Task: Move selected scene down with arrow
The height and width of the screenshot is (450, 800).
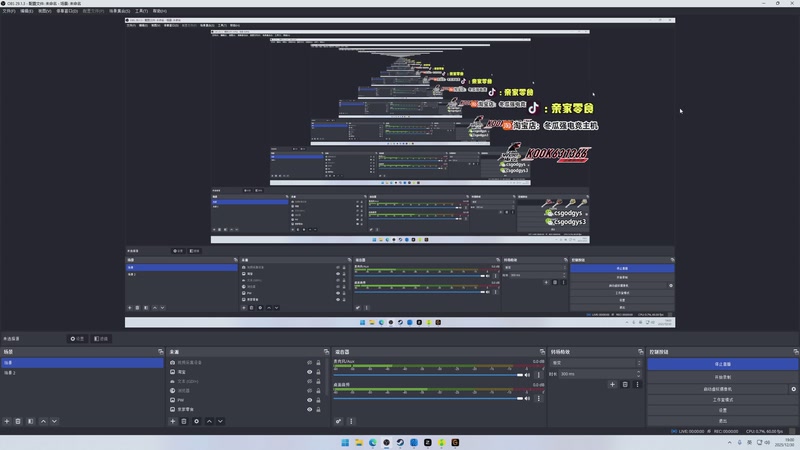Action: 55,421
